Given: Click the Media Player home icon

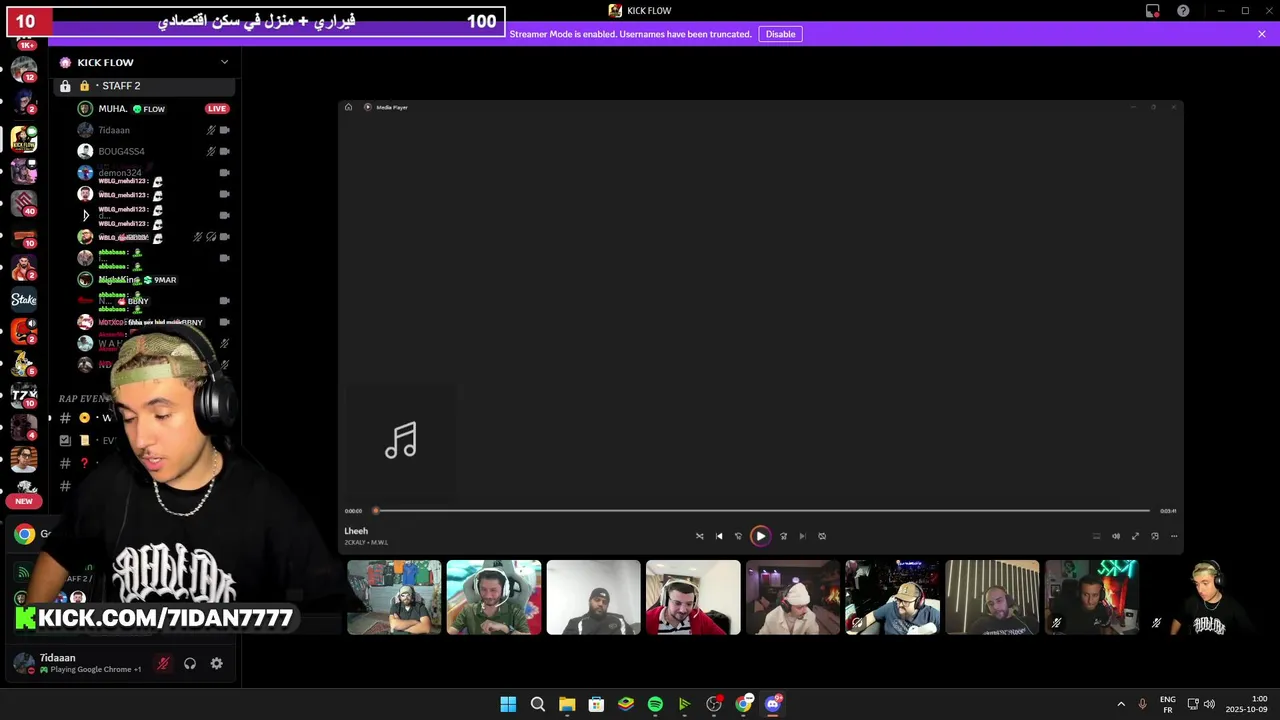Looking at the screenshot, I should click(348, 107).
